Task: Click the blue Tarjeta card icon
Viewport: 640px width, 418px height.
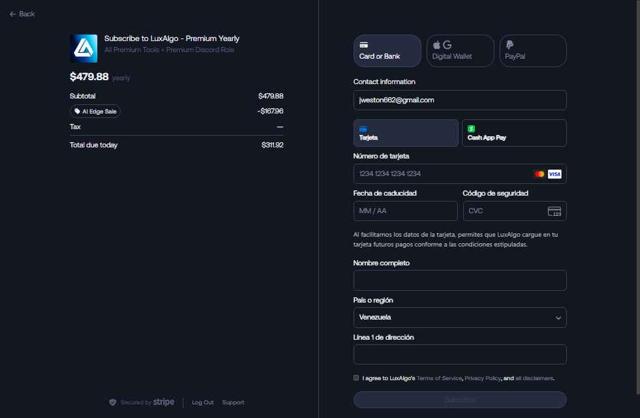Action: pos(363,129)
